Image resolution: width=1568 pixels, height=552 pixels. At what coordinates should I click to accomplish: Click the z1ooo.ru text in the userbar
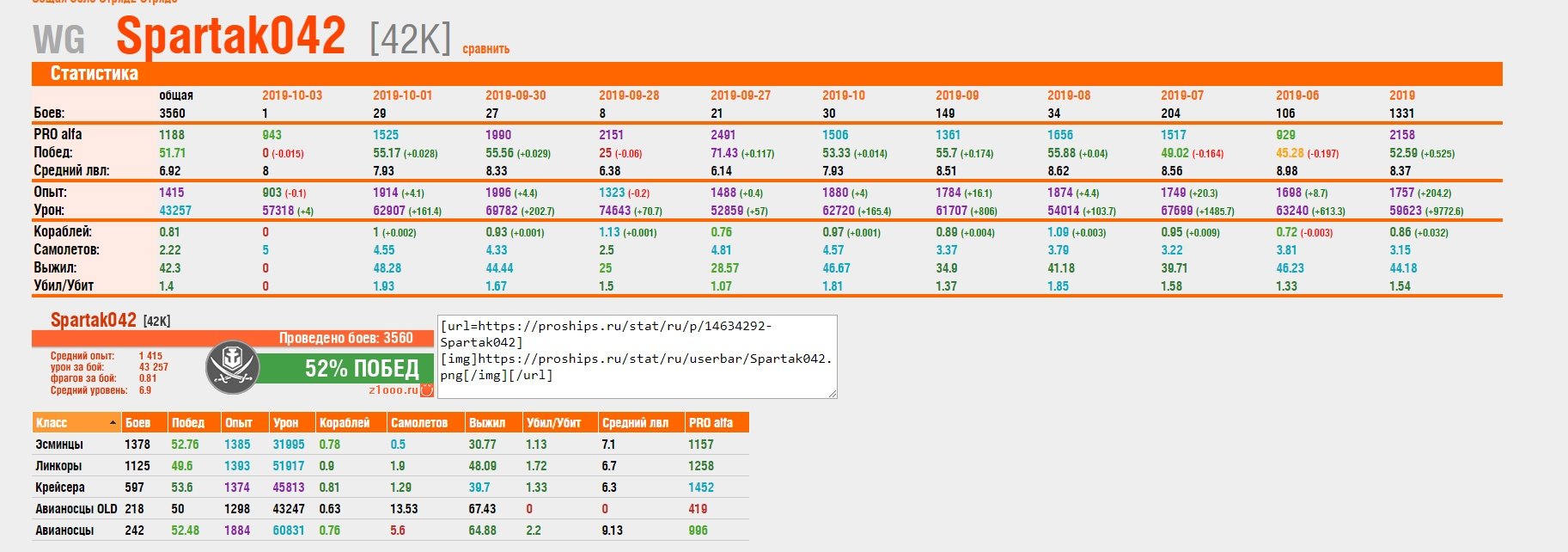pos(393,390)
